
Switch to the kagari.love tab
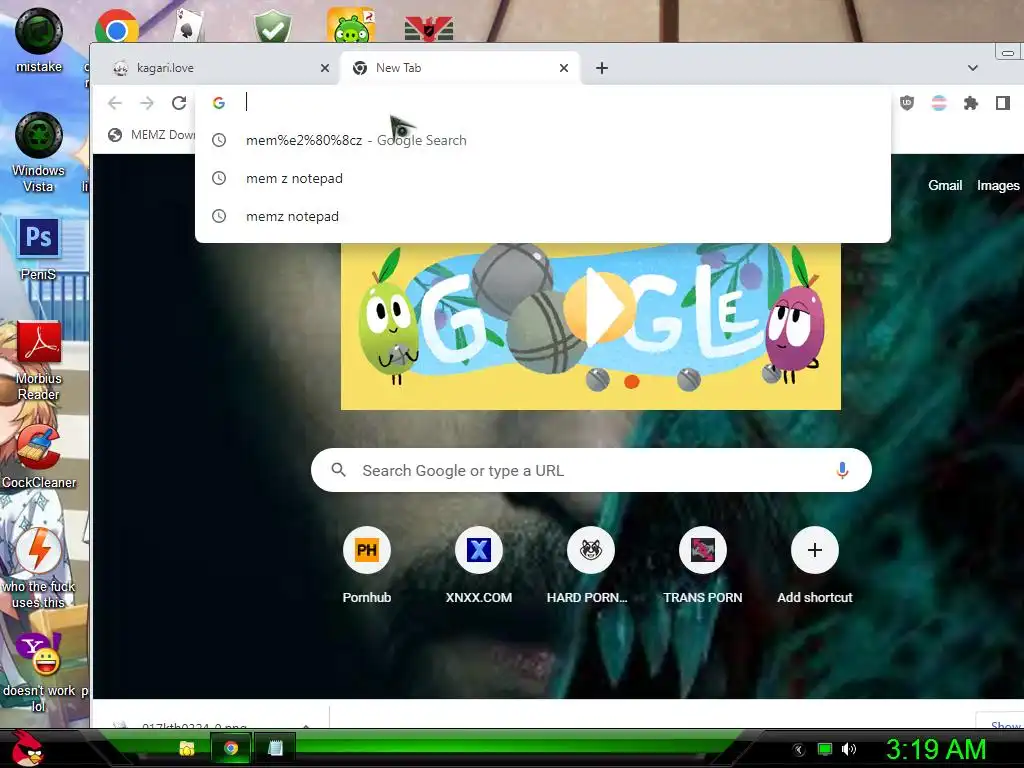216,68
